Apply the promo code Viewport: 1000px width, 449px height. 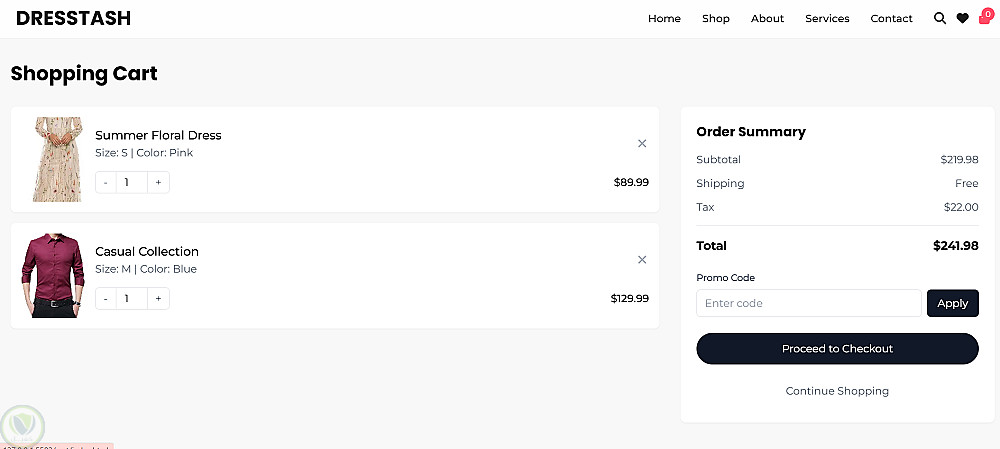point(952,303)
